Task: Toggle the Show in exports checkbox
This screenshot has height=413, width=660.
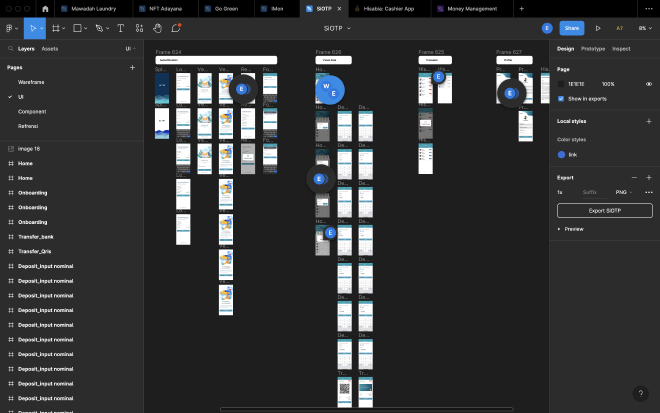Action: (561, 99)
